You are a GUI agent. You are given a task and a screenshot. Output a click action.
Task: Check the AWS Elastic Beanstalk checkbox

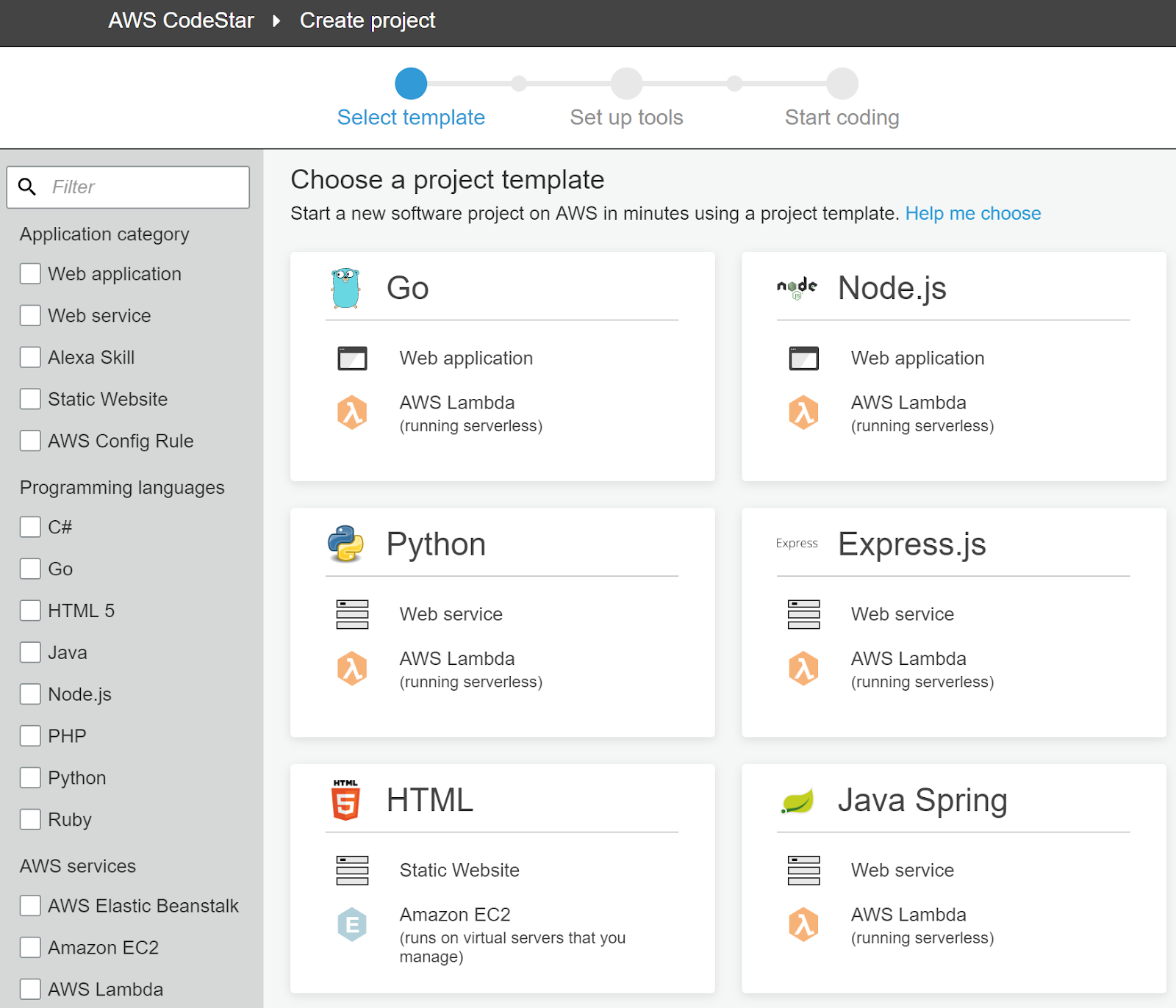(30, 906)
